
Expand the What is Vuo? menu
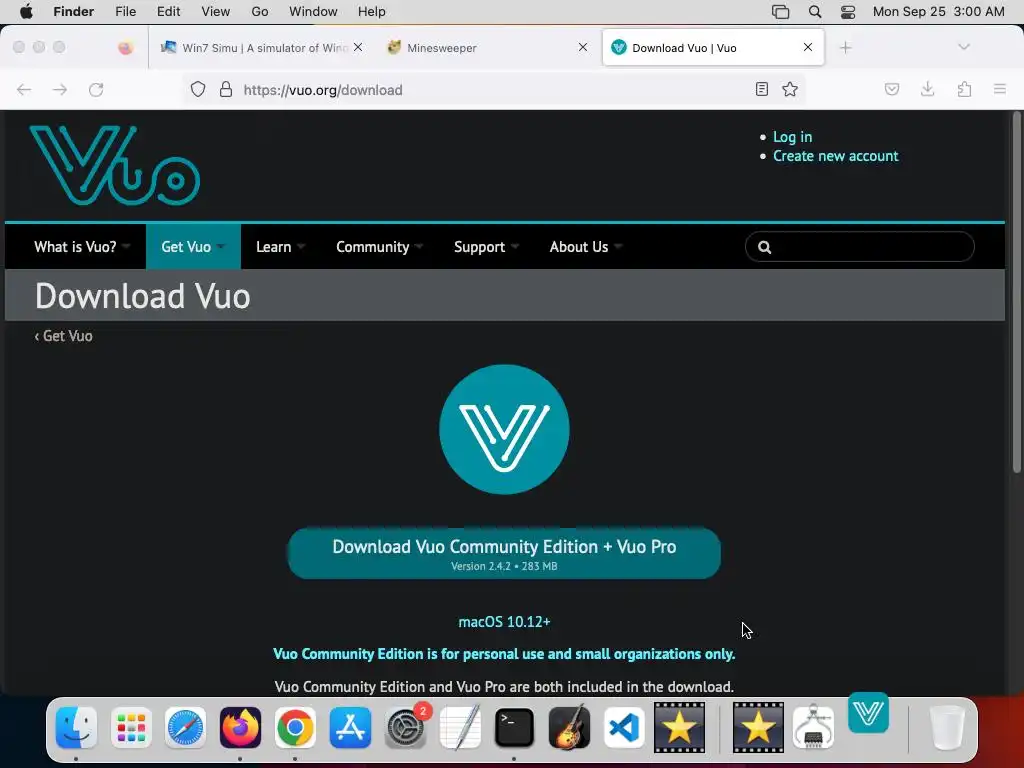(x=82, y=247)
